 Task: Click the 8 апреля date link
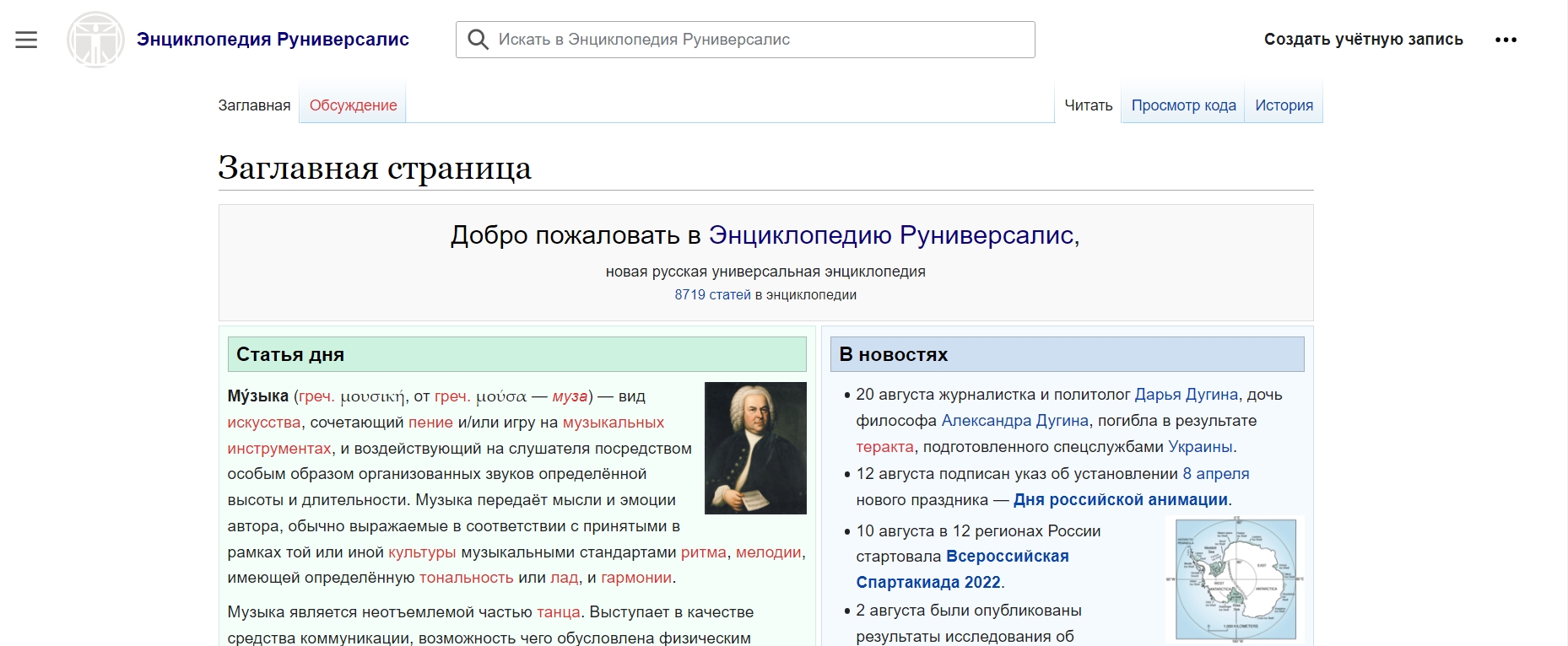tap(1215, 474)
